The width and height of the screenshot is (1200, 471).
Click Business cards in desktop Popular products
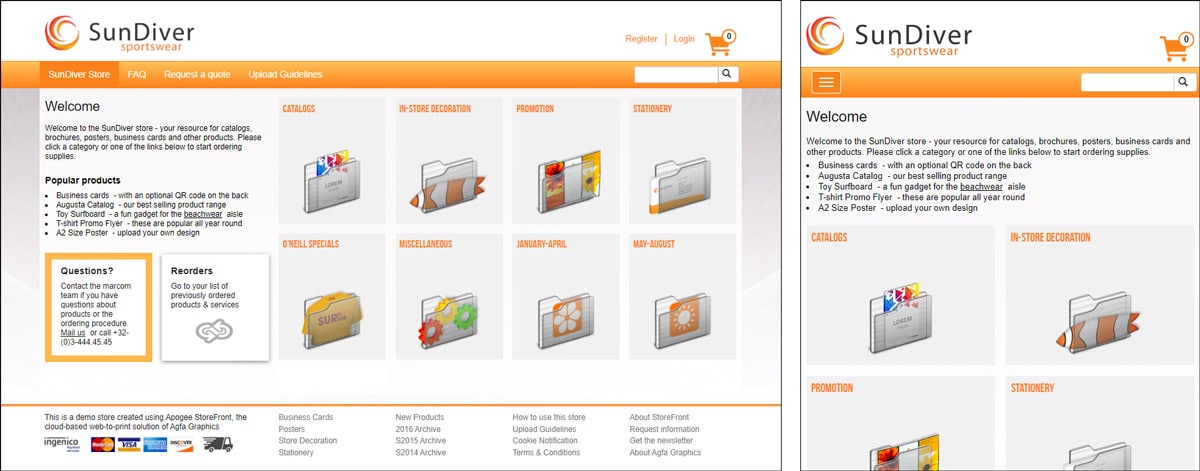pos(82,195)
